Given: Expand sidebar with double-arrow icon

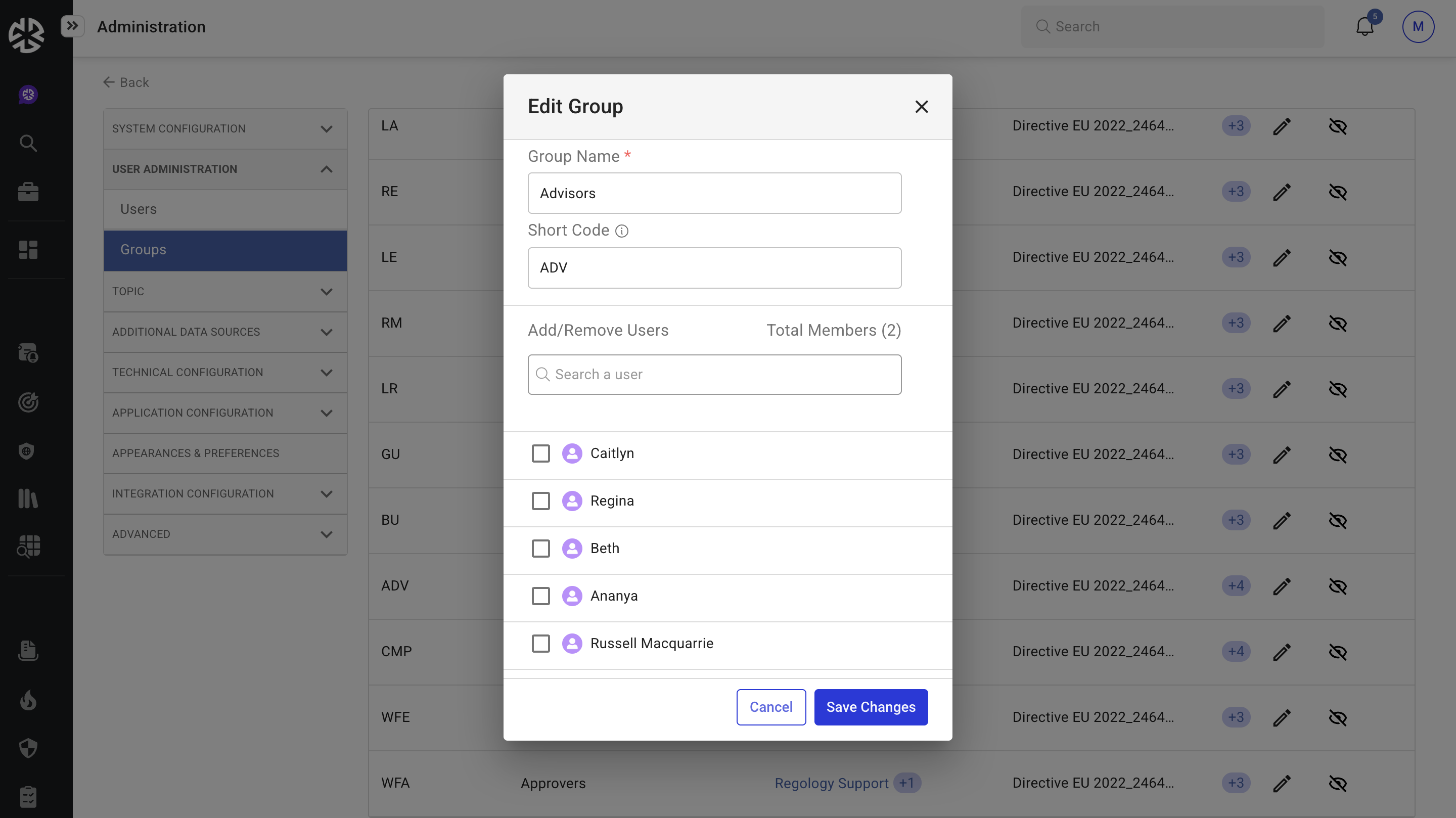Looking at the screenshot, I should click(72, 26).
